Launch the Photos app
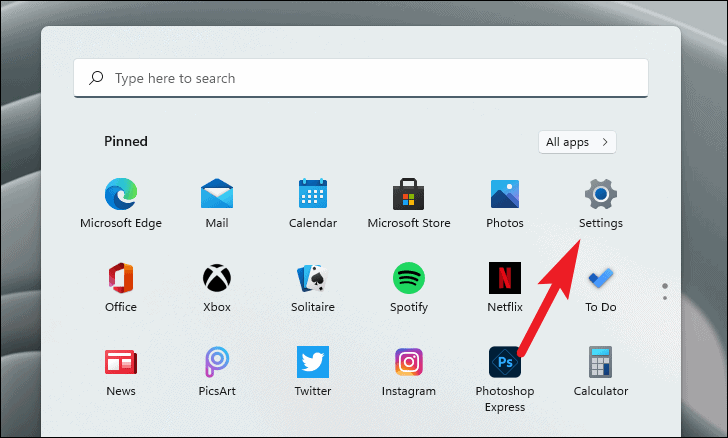 [x=505, y=203]
